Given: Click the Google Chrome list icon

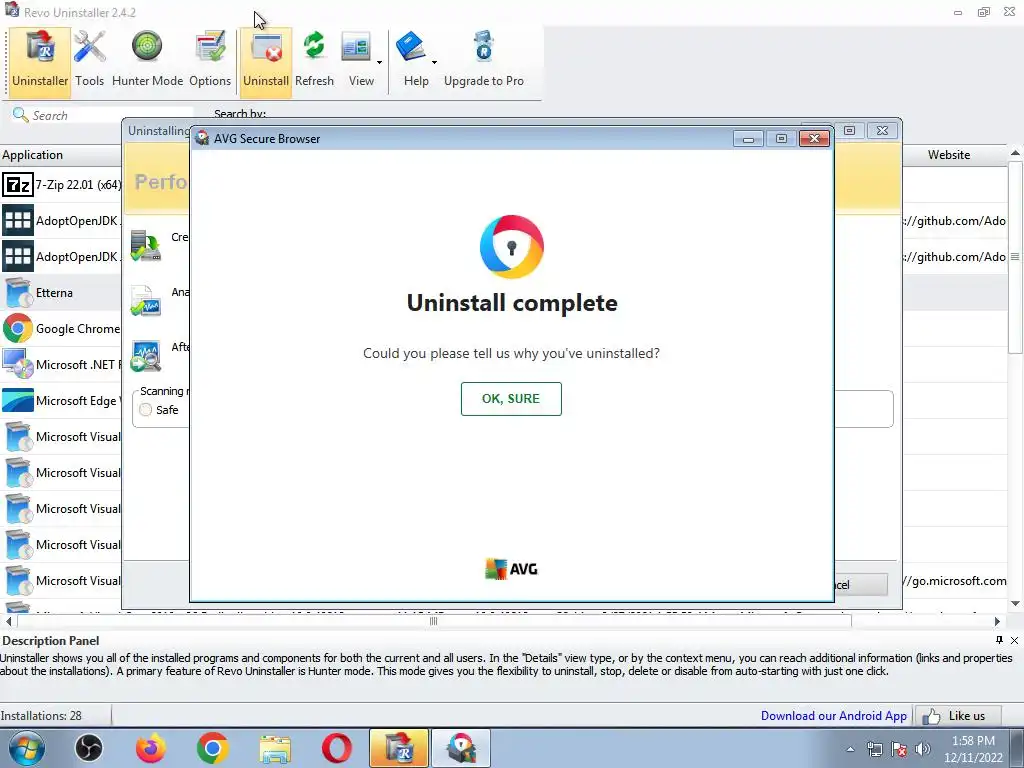Looking at the screenshot, I should tap(18, 328).
